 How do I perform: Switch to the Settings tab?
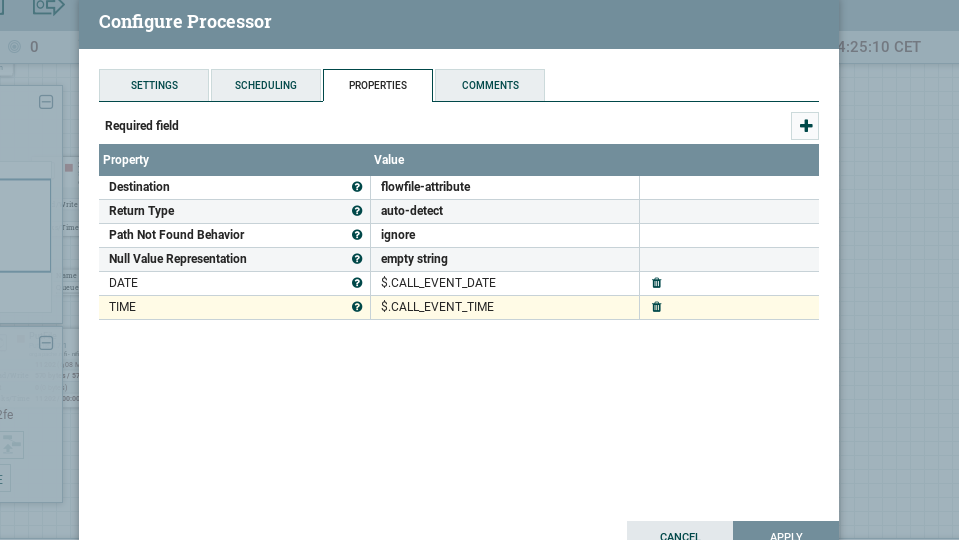154,85
